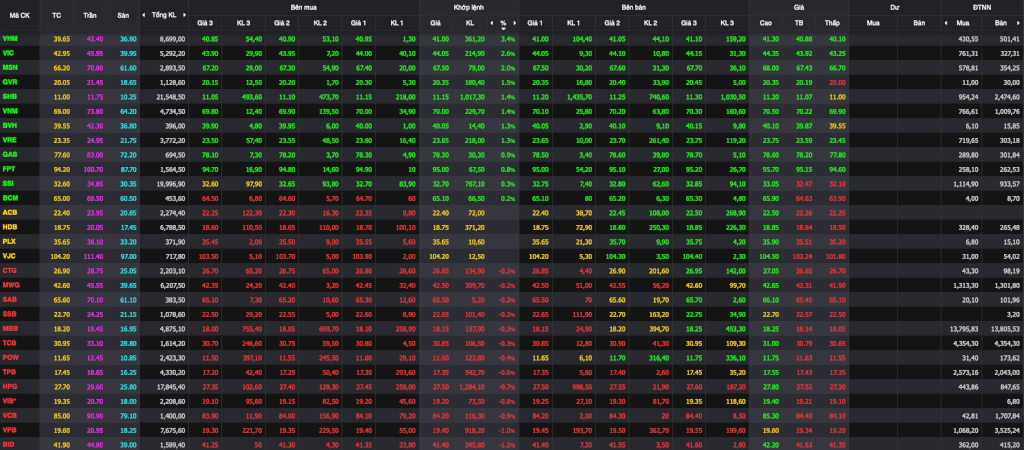1024x450 pixels.
Task: Click the Dư group header
Action: point(895,6)
